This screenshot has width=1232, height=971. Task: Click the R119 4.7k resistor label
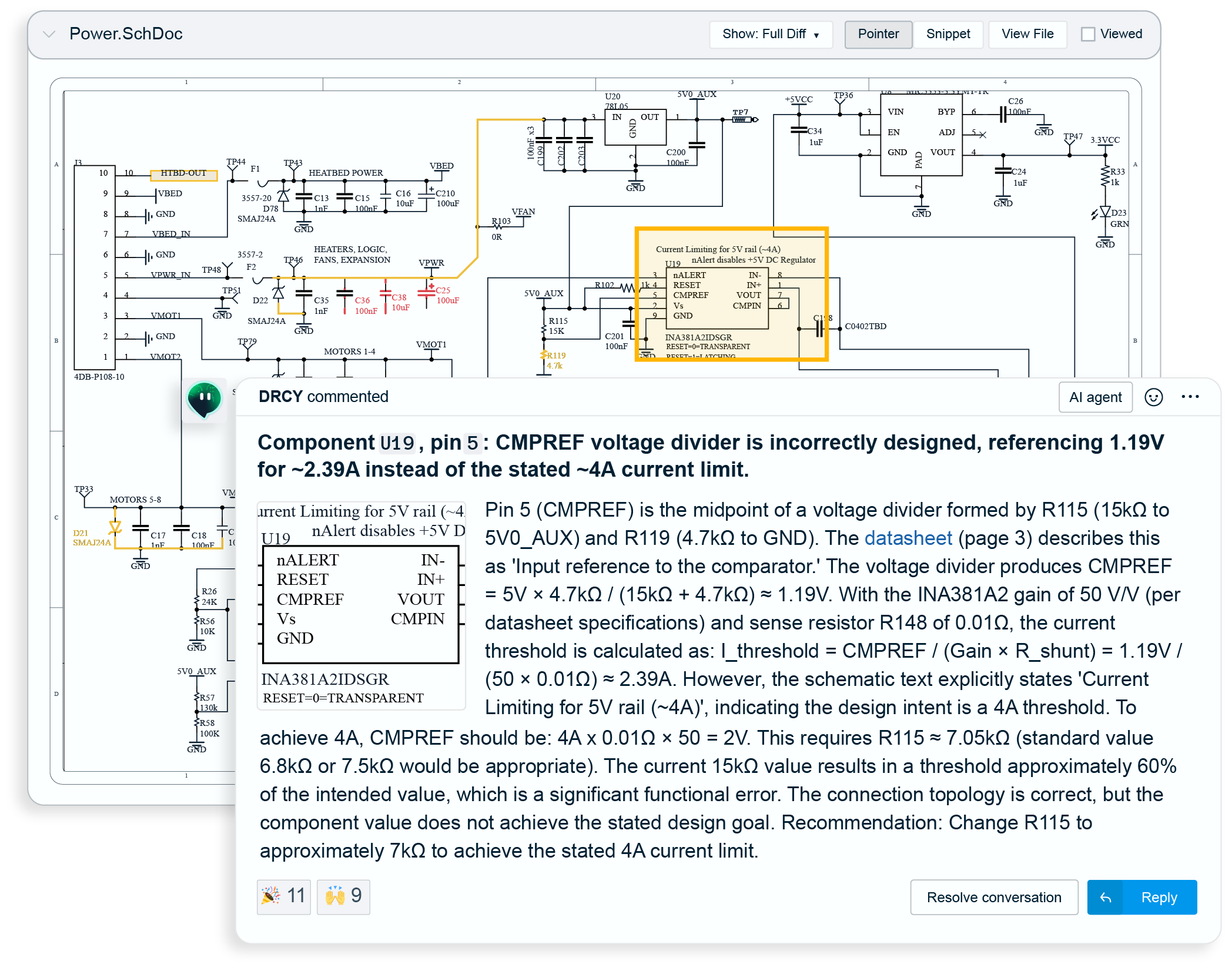(x=555, y=360)
